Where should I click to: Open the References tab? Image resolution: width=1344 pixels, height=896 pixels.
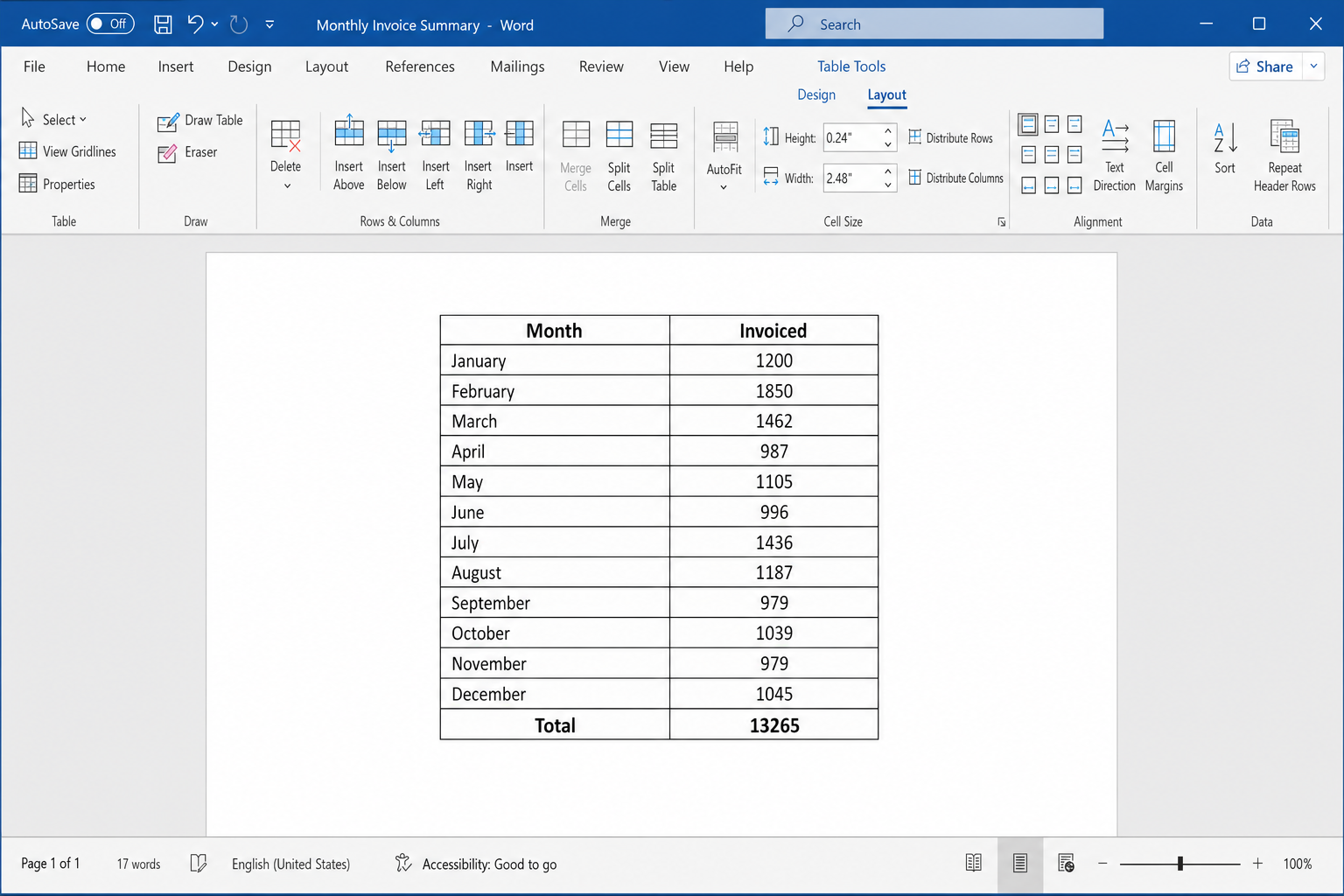420,66
